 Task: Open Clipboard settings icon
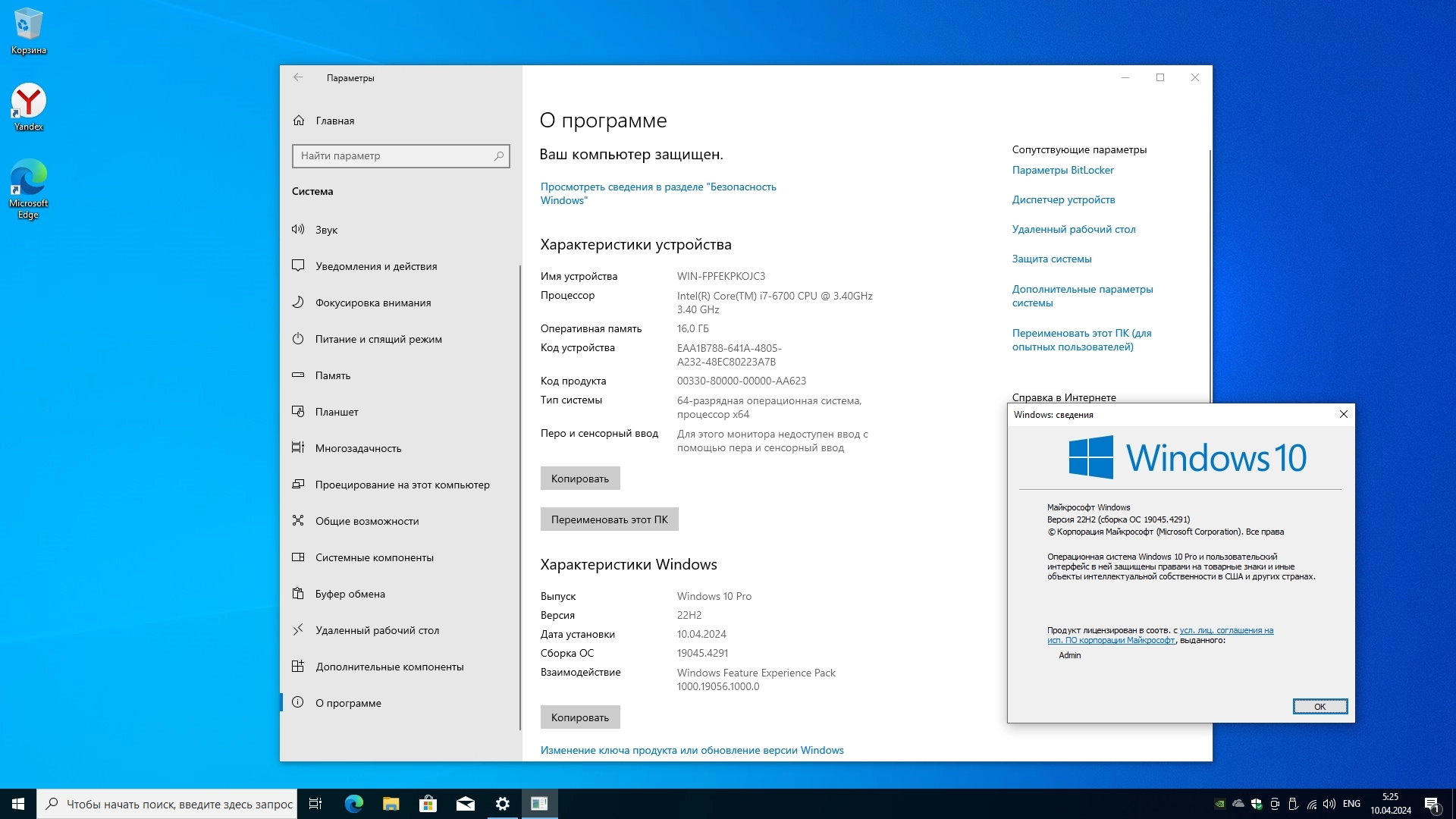[298, 594]
